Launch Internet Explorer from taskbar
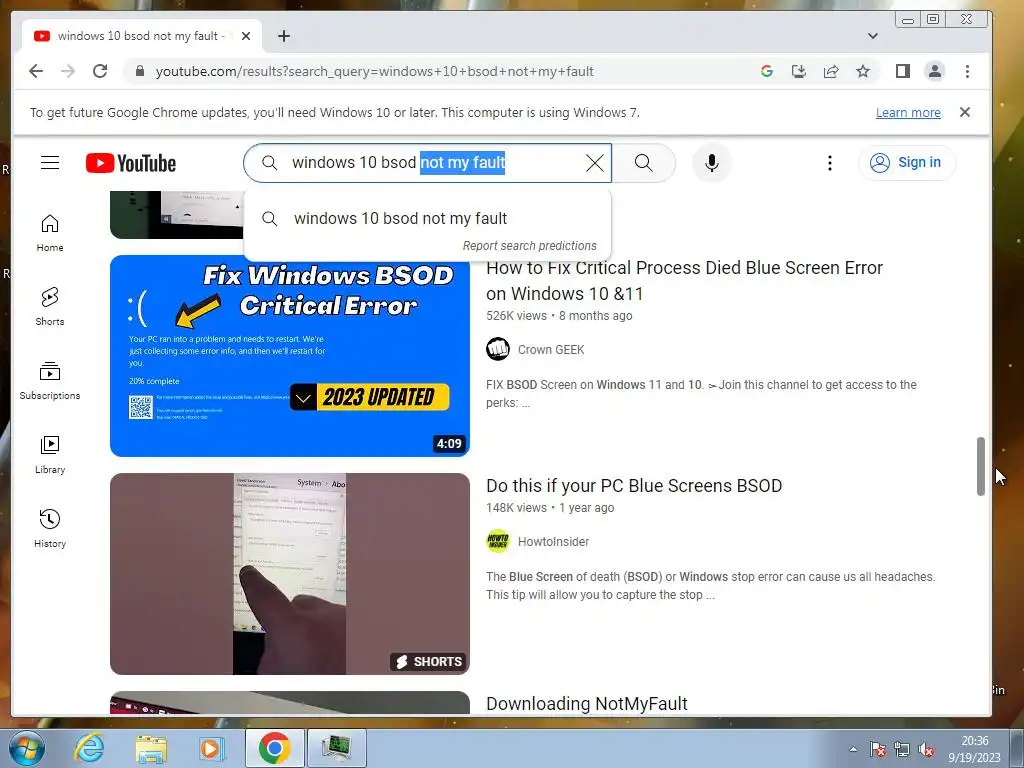This screenshot has height=768, width=1024. [x=89, y=748]
